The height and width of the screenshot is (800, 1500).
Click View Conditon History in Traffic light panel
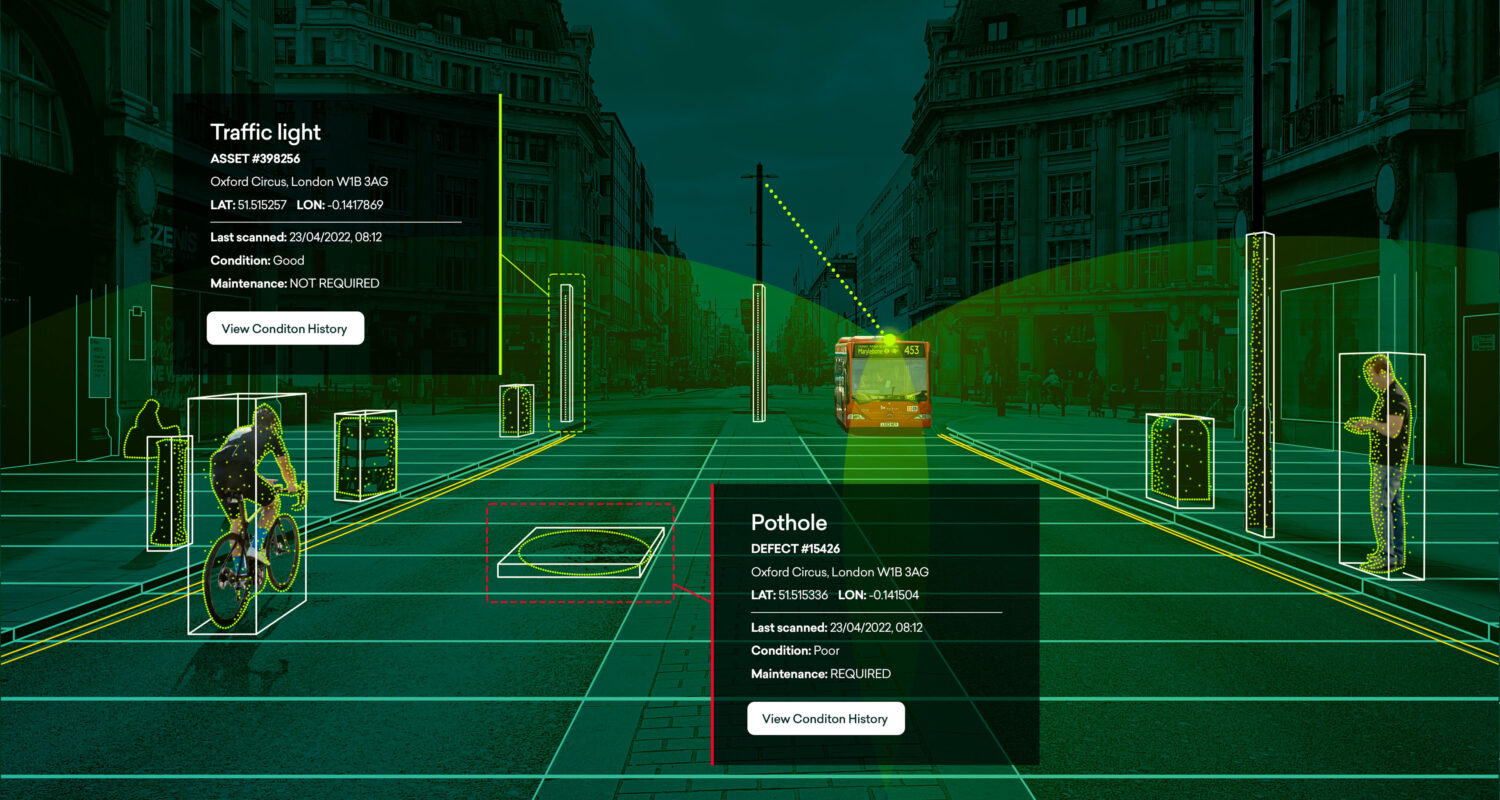click(x=285, y=328)
